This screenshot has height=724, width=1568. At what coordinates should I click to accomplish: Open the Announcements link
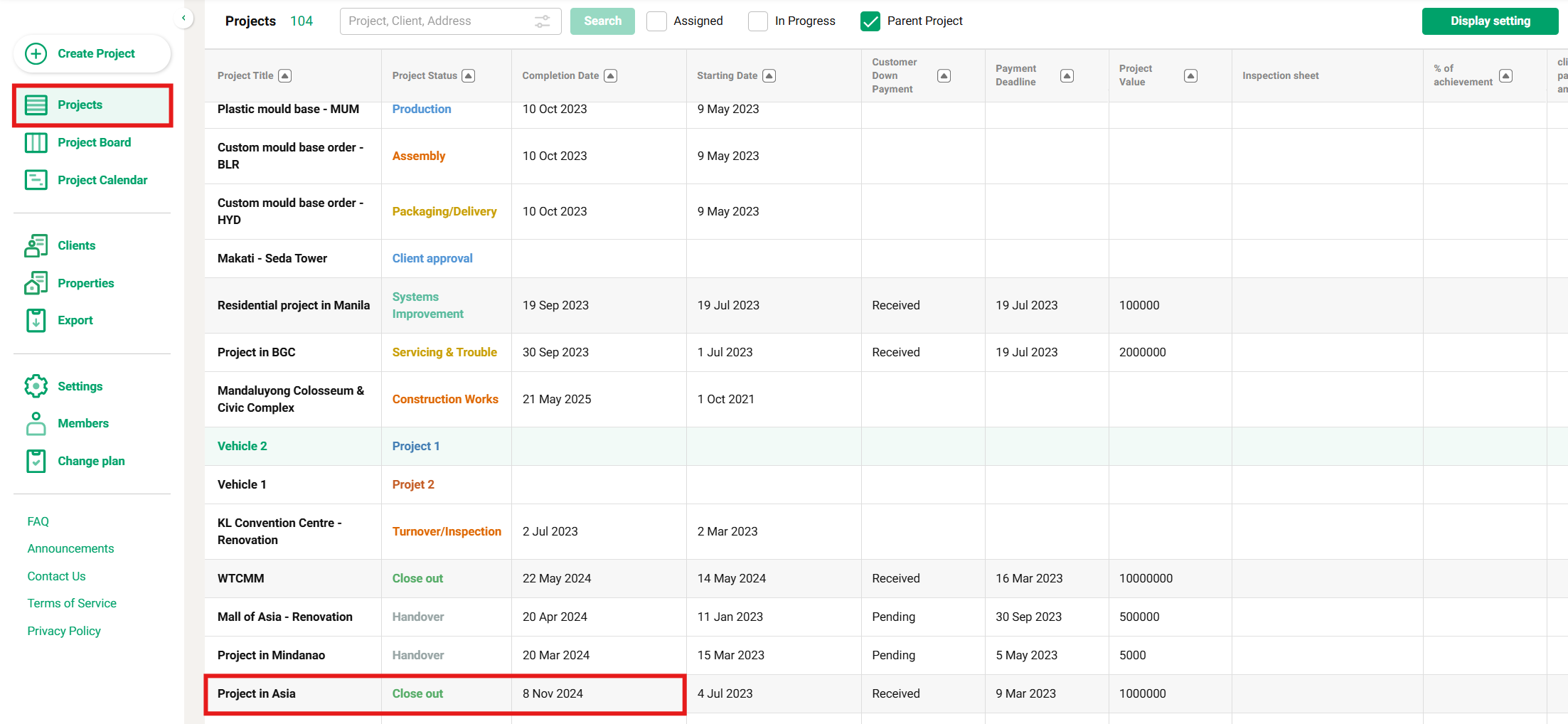pos(70,548)
